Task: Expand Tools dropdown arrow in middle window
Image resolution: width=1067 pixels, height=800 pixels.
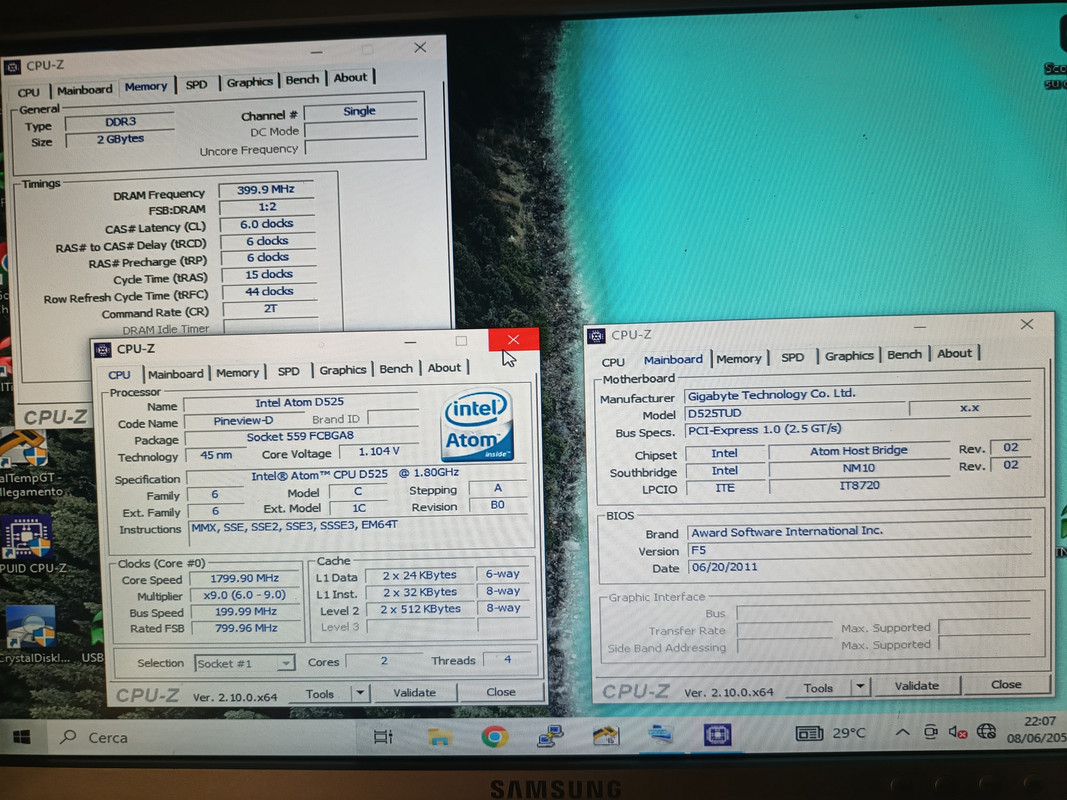Action: (x=360, y=693)
